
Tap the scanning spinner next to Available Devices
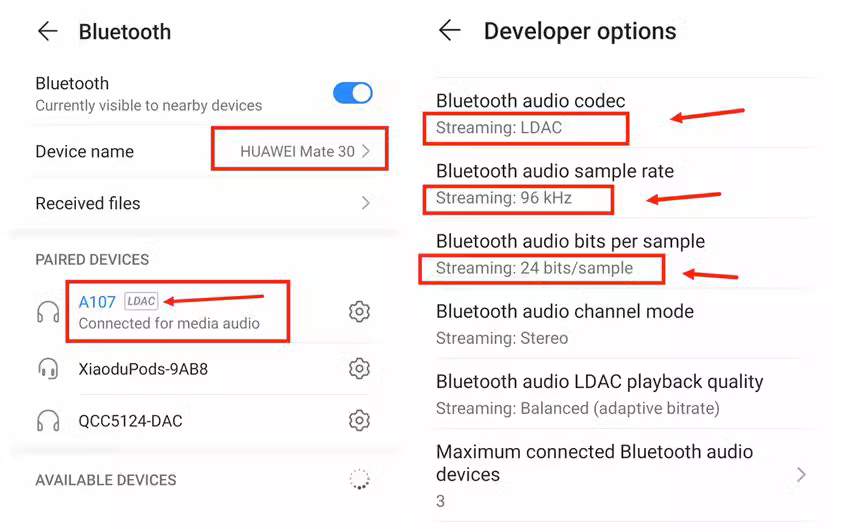point(359,479)
